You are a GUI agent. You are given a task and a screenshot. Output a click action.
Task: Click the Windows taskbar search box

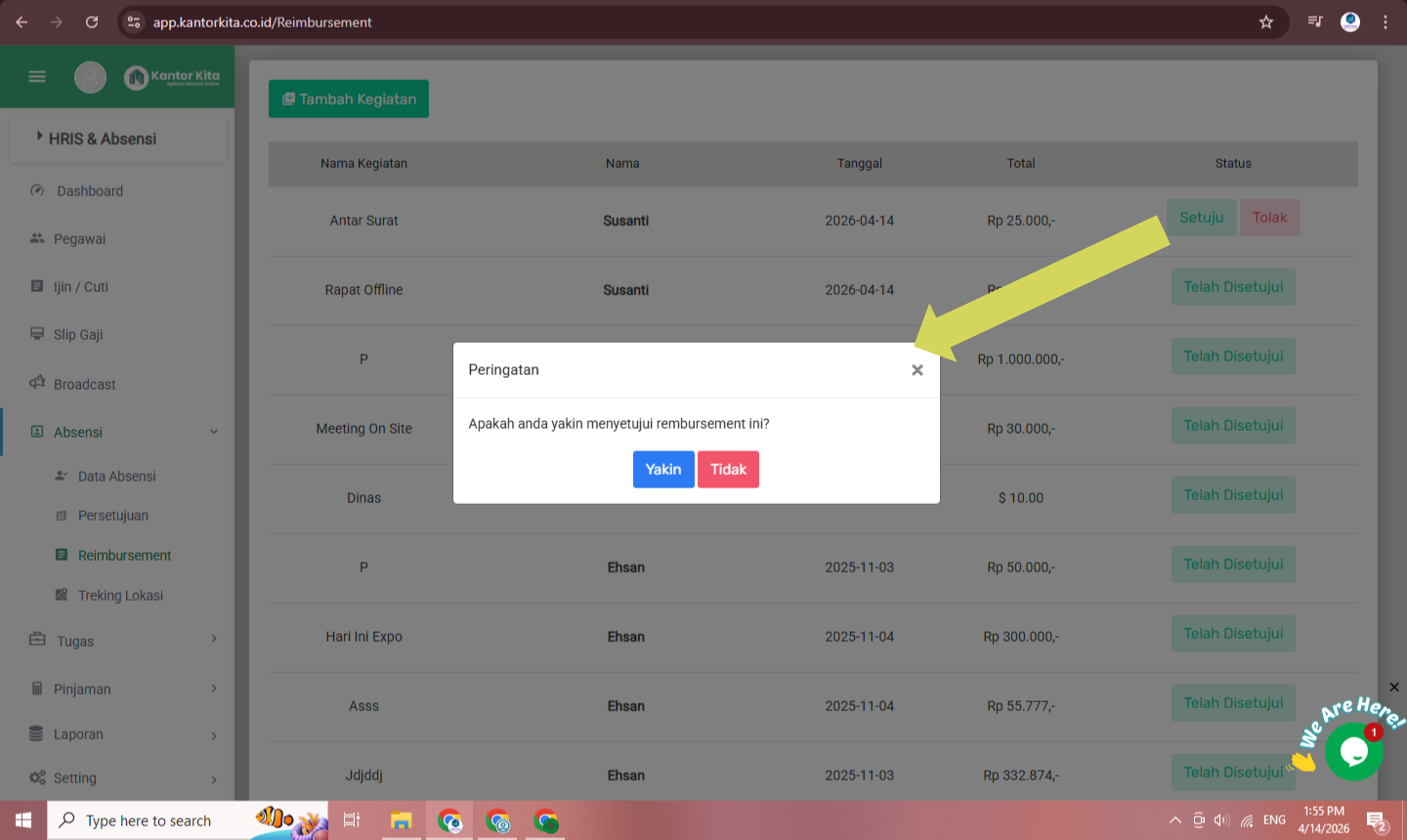(149, 820)
